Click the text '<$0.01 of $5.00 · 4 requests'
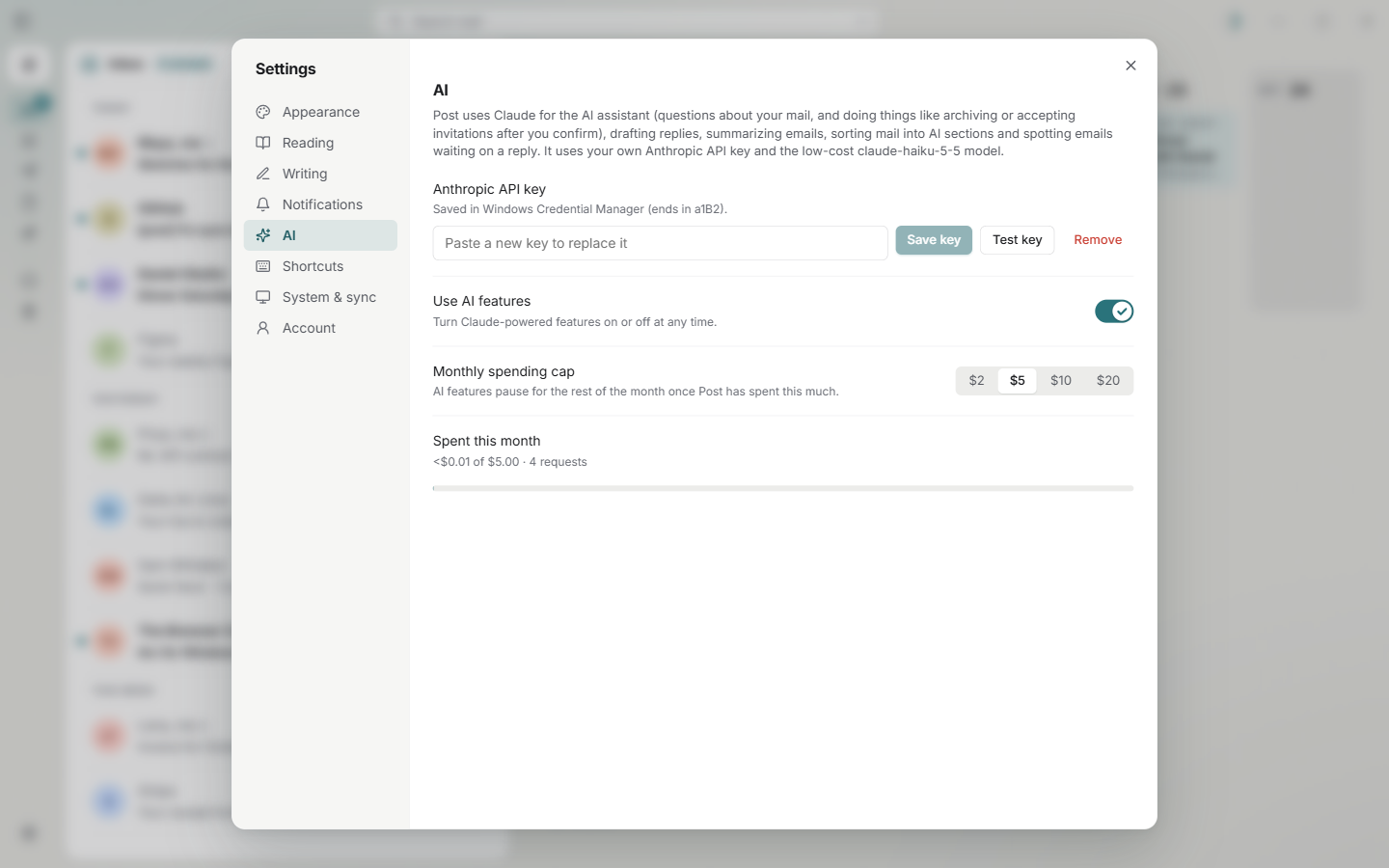 coord(510,462)
